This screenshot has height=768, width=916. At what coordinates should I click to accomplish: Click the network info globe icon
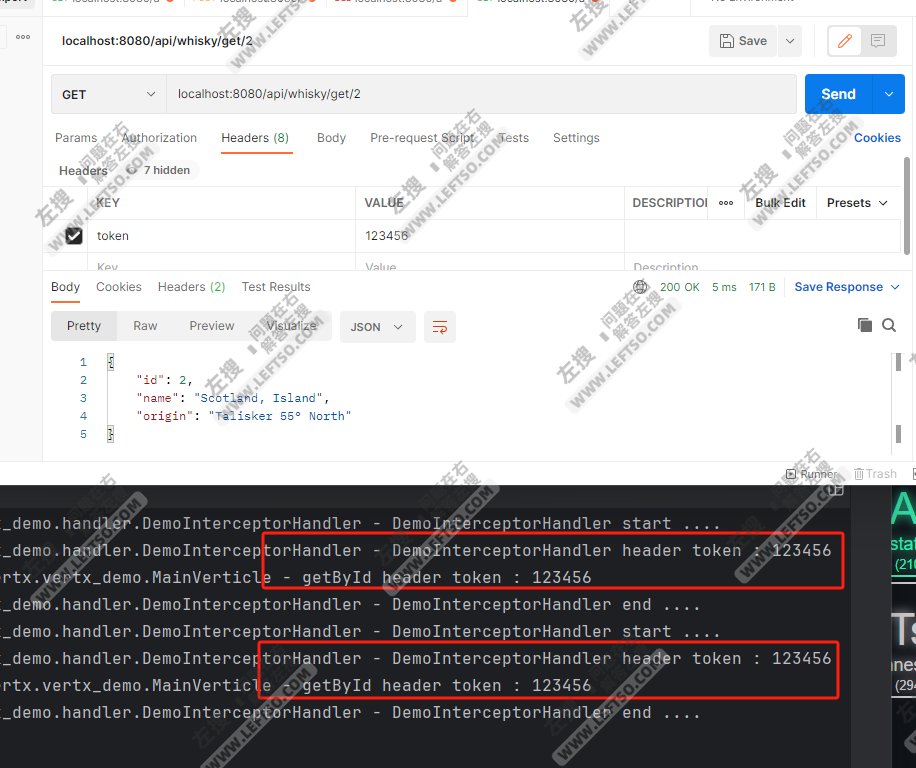(x=639, y=287)
